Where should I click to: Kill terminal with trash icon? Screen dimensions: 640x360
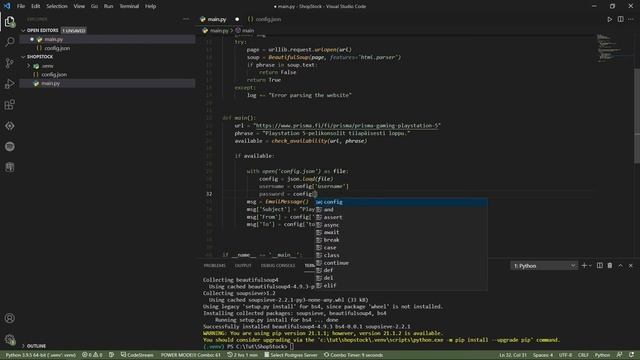pos(610,266)
